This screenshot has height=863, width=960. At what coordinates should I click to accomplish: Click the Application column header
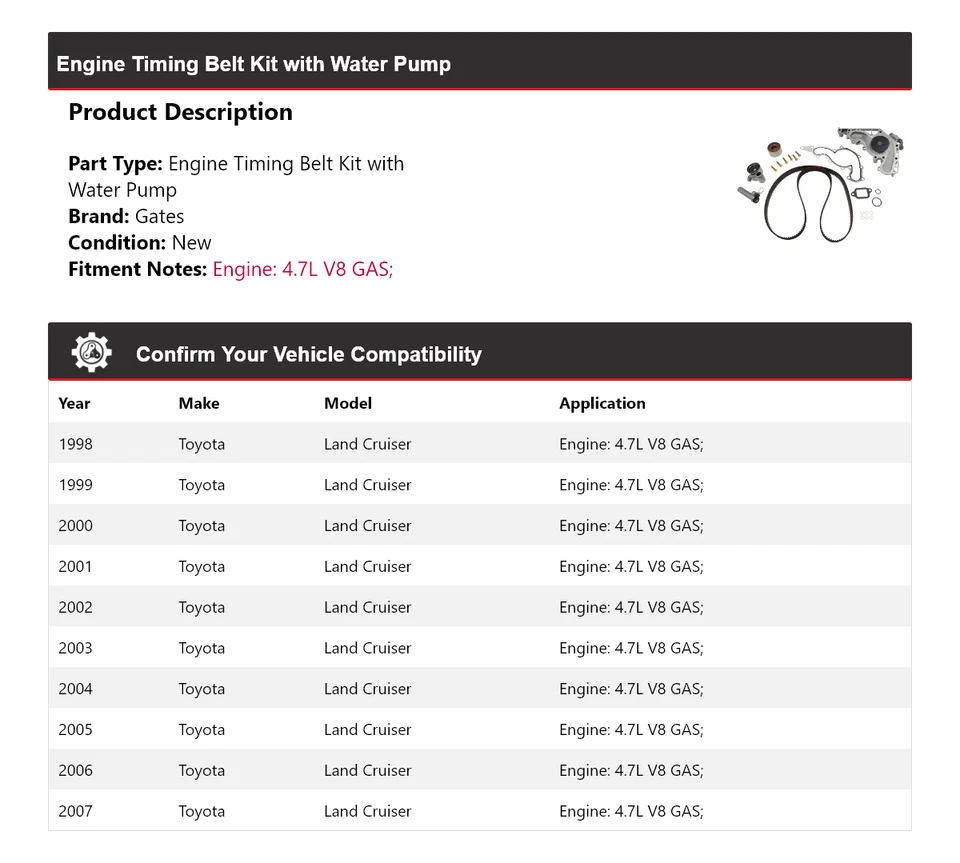602,403
